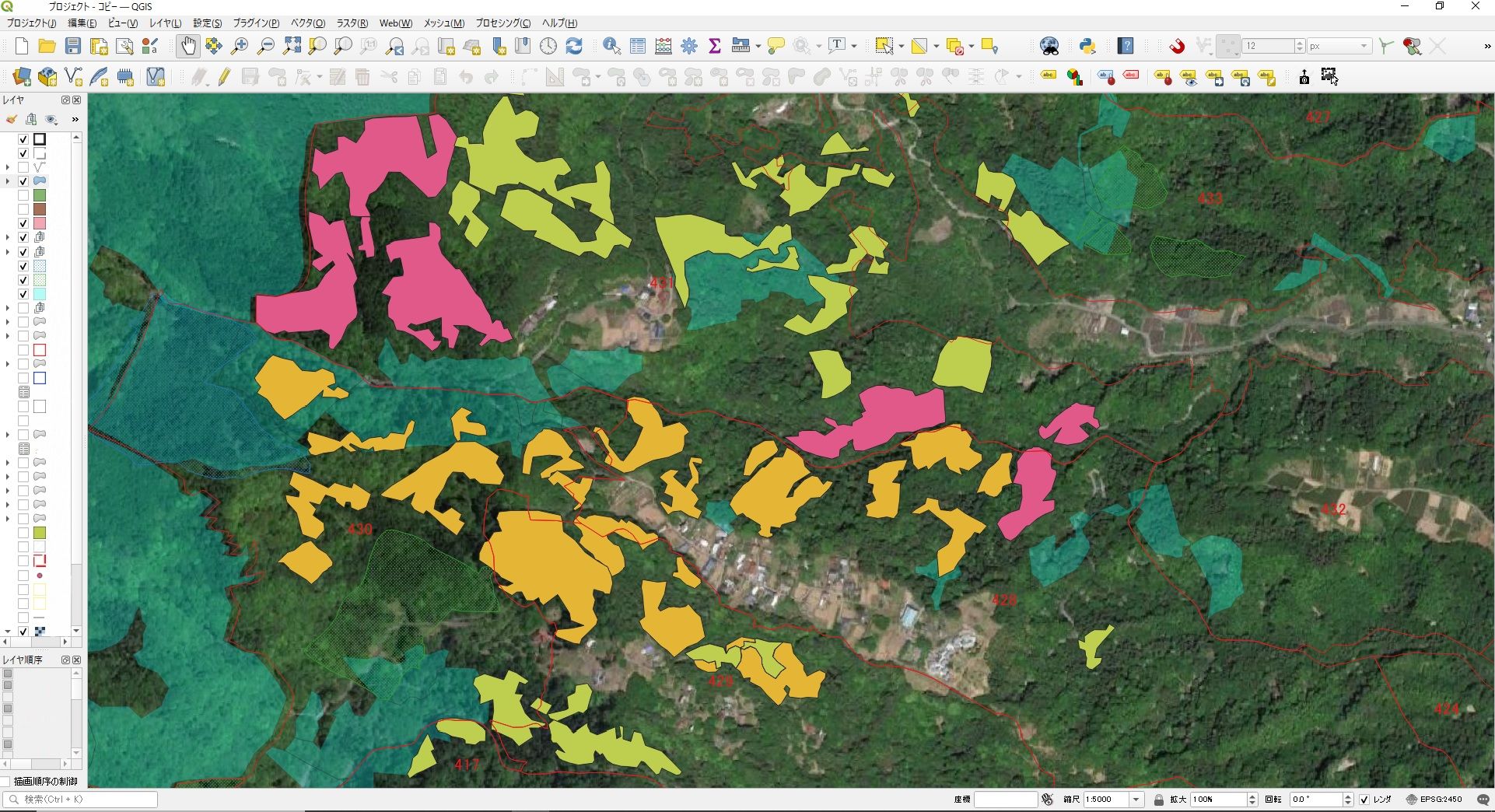Toggle the レンダ render checkbox
The height and width of the screenshot is (812, 1495).
[1364, 800]
